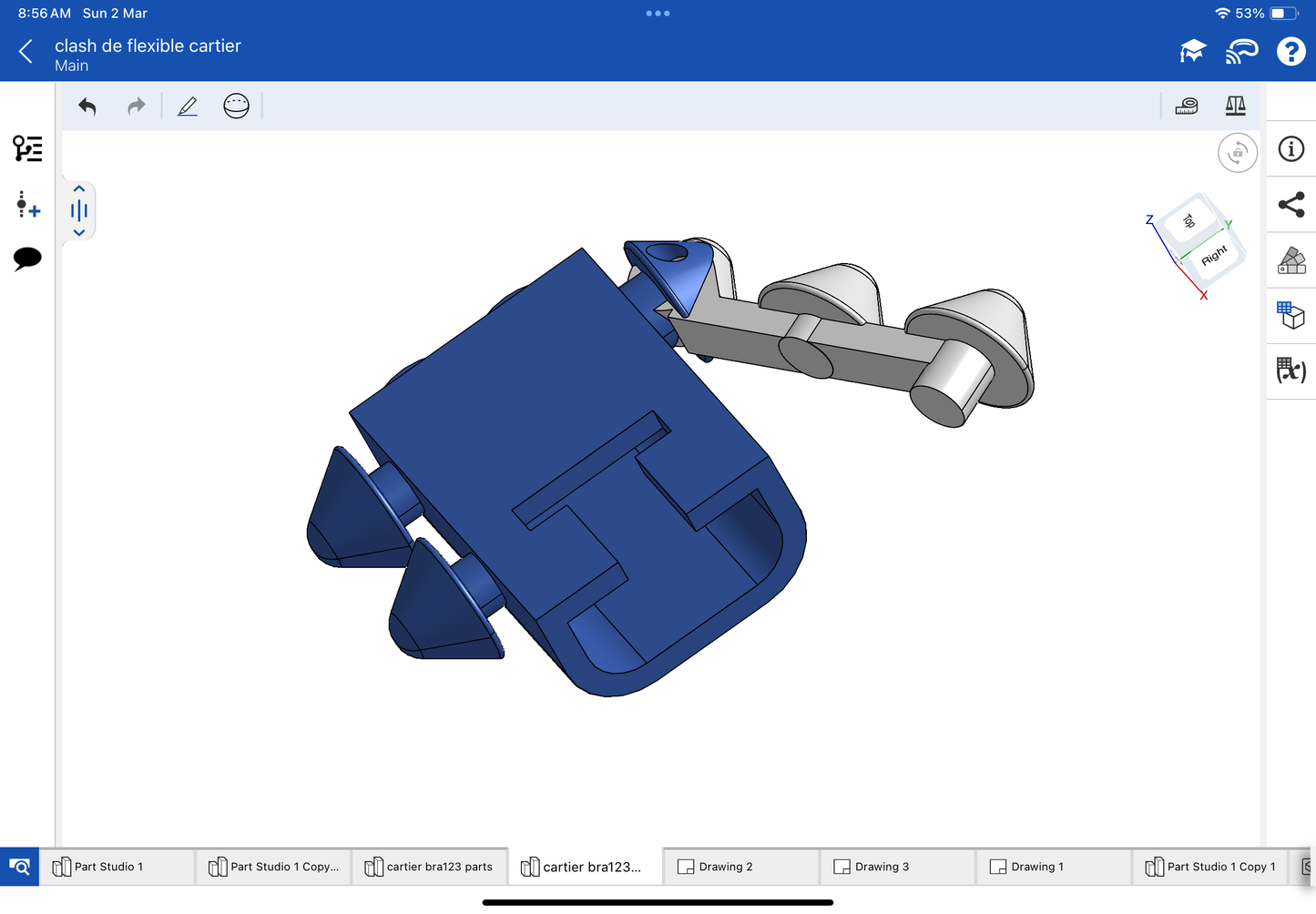Open the Mass properties scale tool
1316x914 pixels.
click(1235, 107)
